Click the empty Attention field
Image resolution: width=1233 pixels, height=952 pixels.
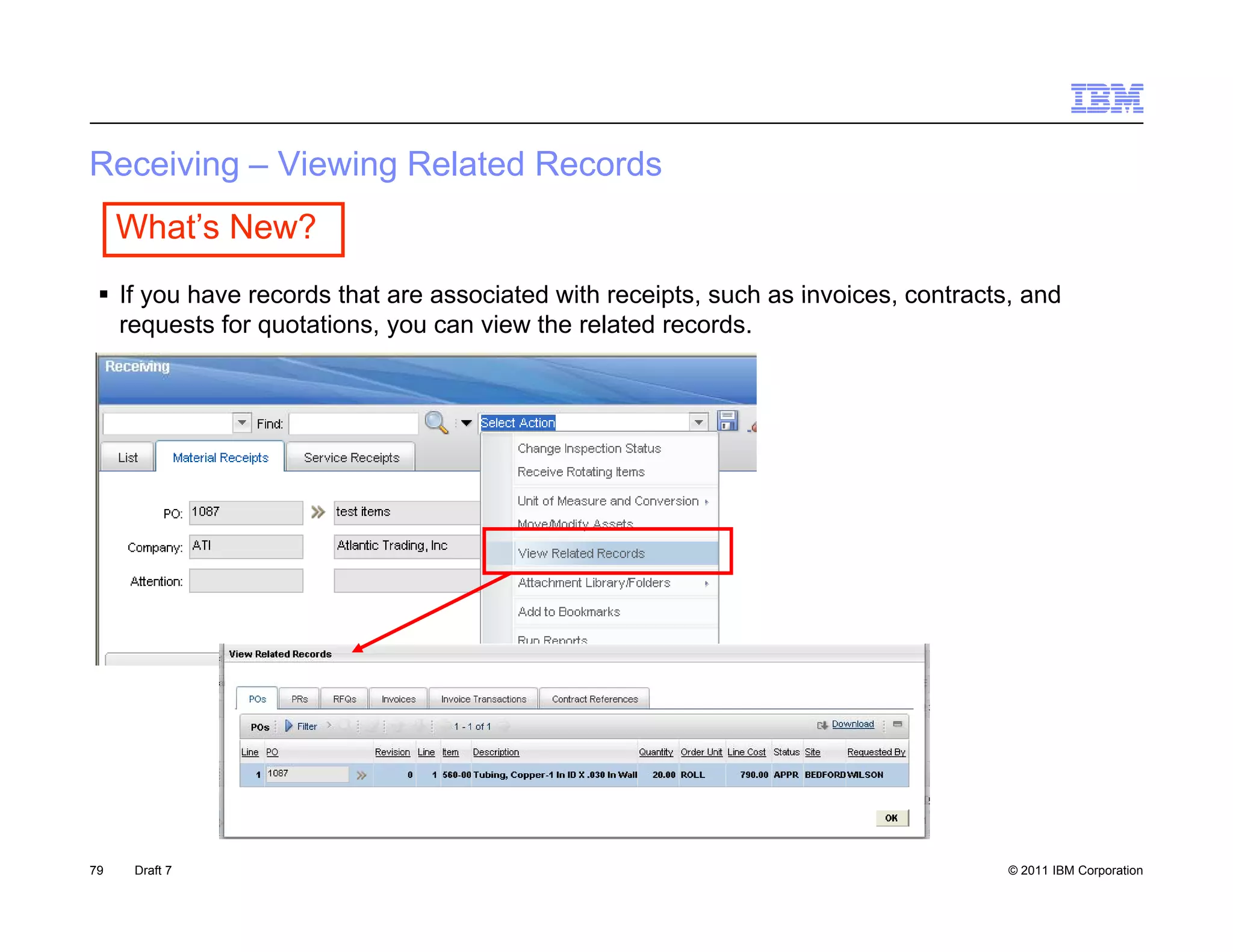246,581
